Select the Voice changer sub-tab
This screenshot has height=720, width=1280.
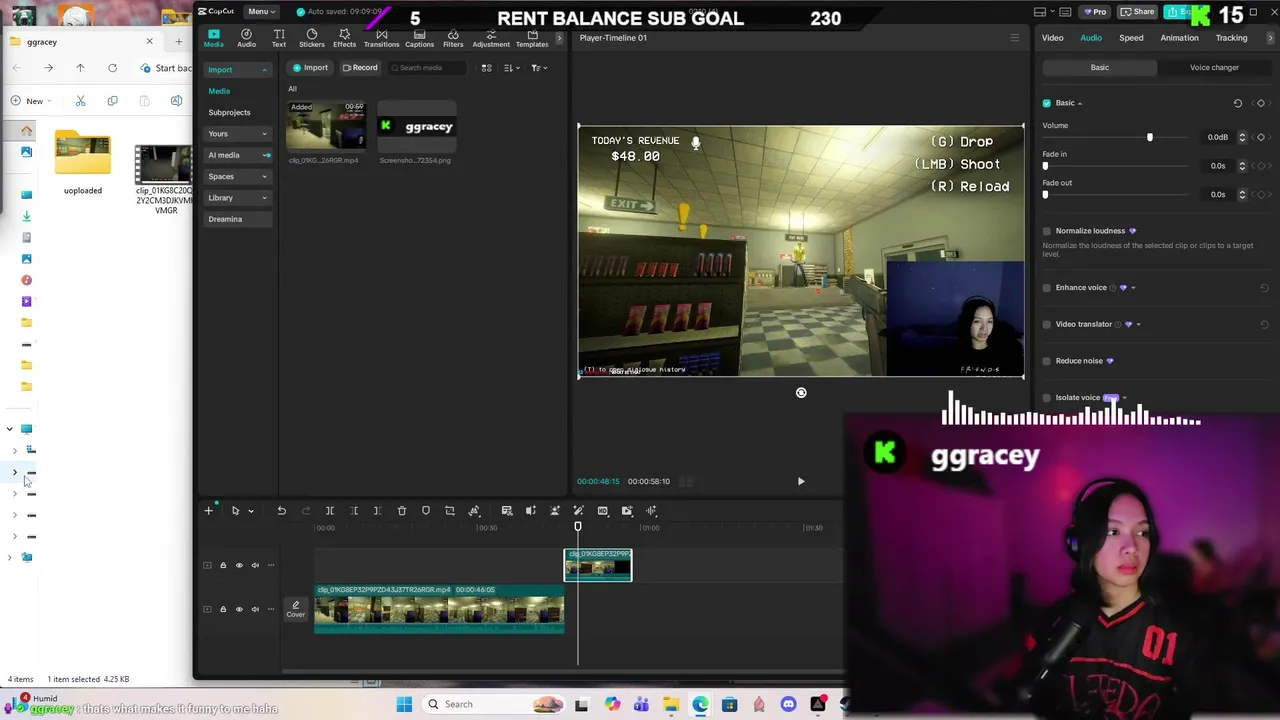click(1214, 67)
